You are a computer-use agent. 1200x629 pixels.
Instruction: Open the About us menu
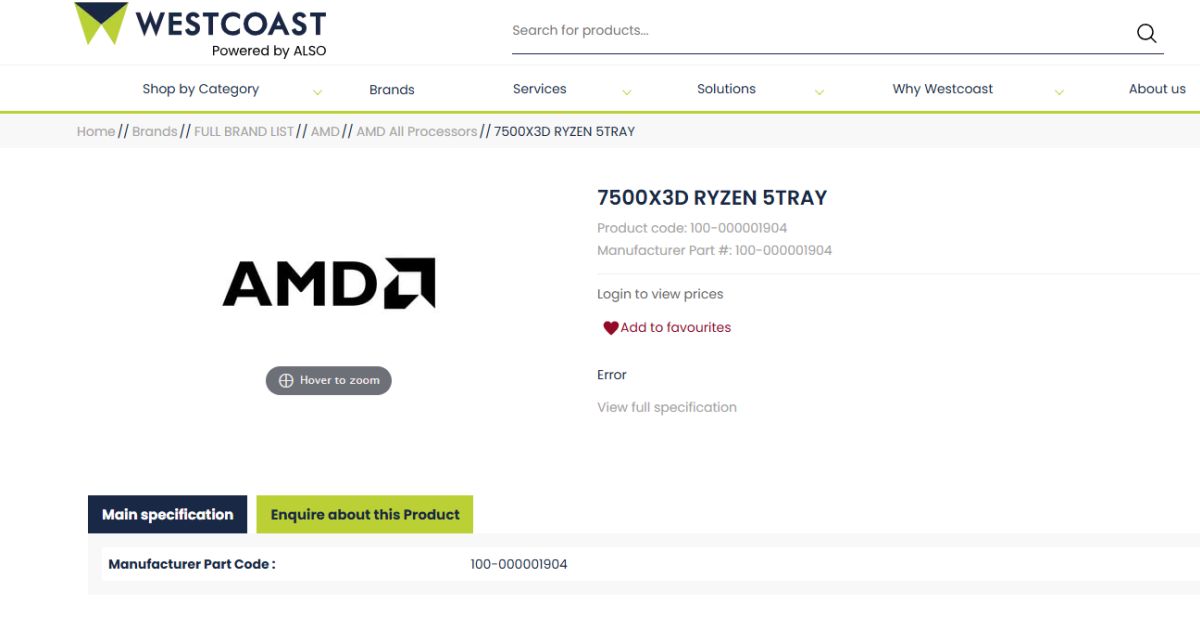point(1156,89)
